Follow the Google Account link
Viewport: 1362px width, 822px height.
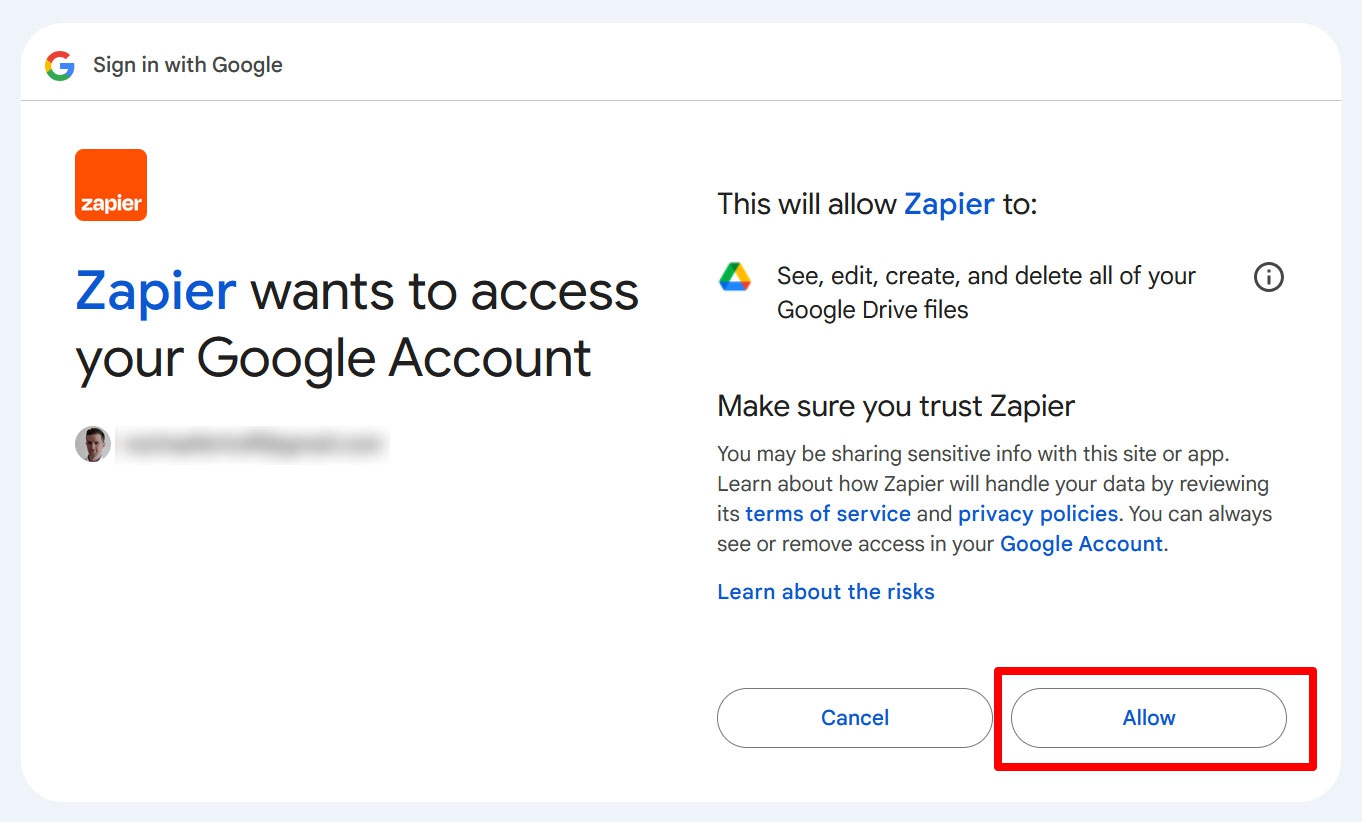pos(1081,544)
